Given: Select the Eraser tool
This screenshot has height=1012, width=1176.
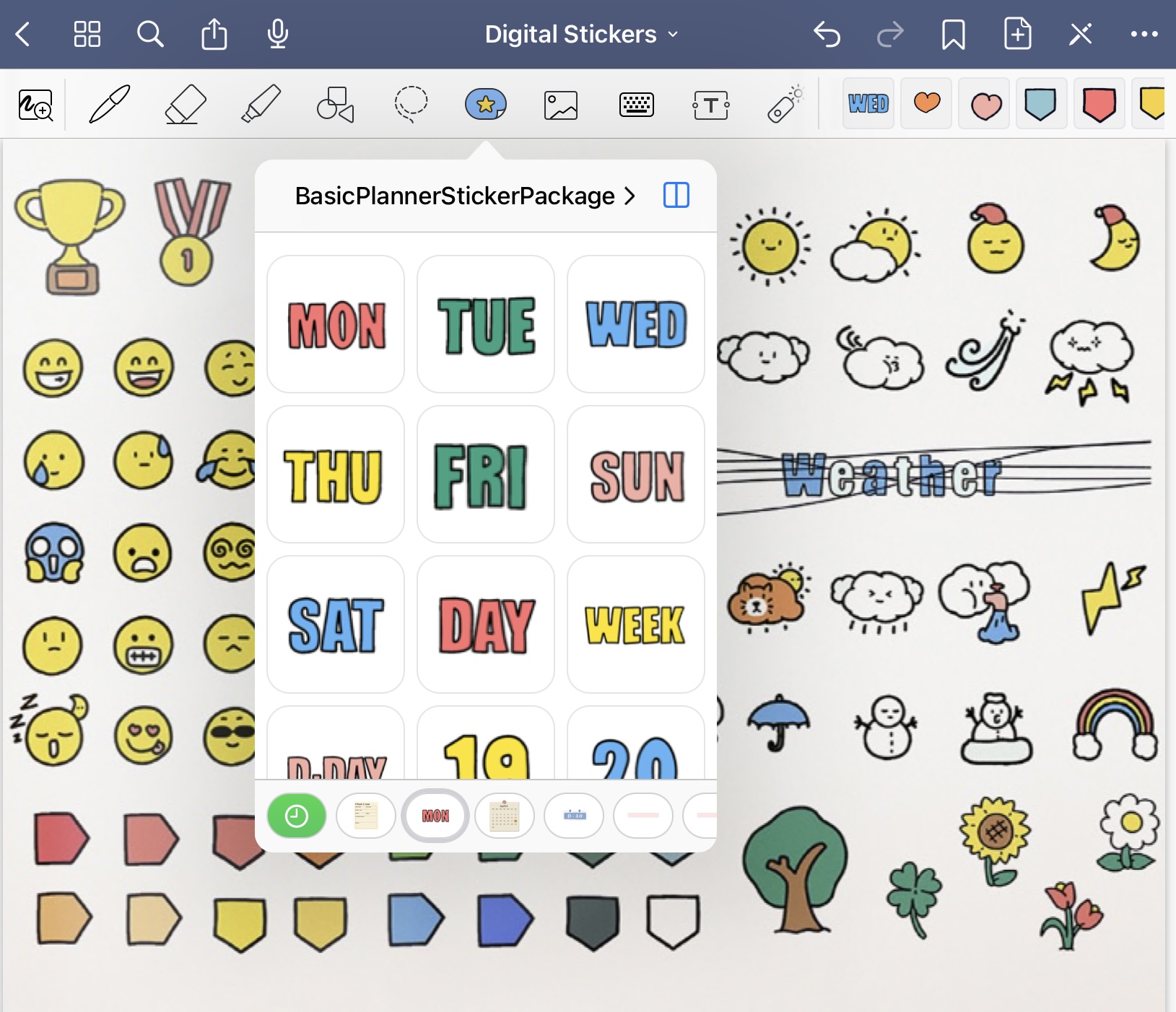Looking at the screenshot, I should (x=186, y=104).
